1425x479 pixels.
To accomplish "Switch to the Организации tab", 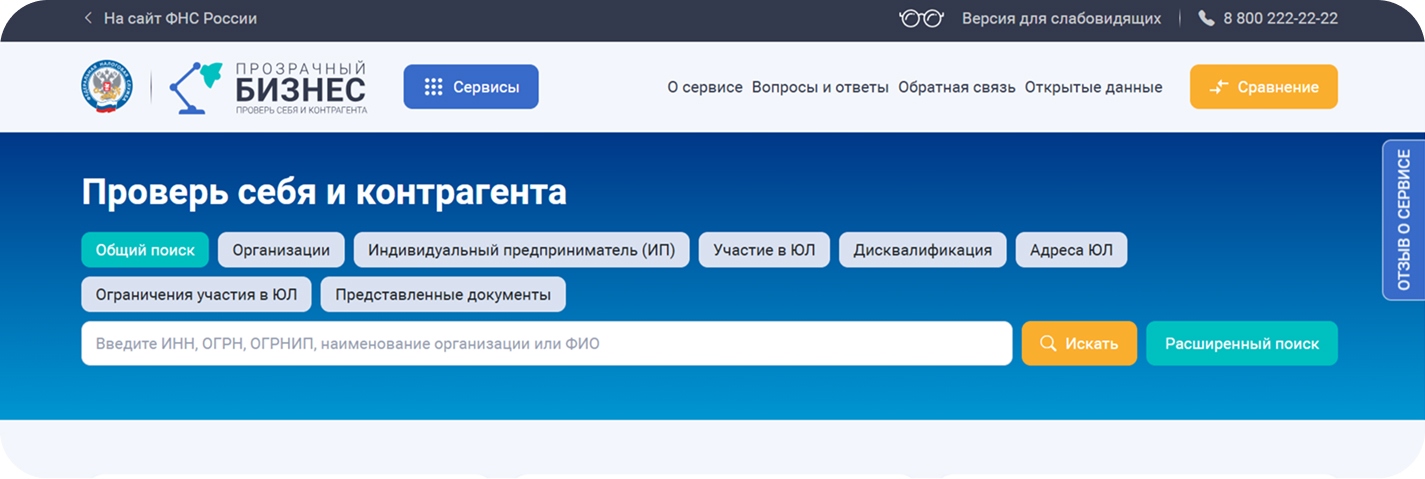I will (x=281, y=250).
